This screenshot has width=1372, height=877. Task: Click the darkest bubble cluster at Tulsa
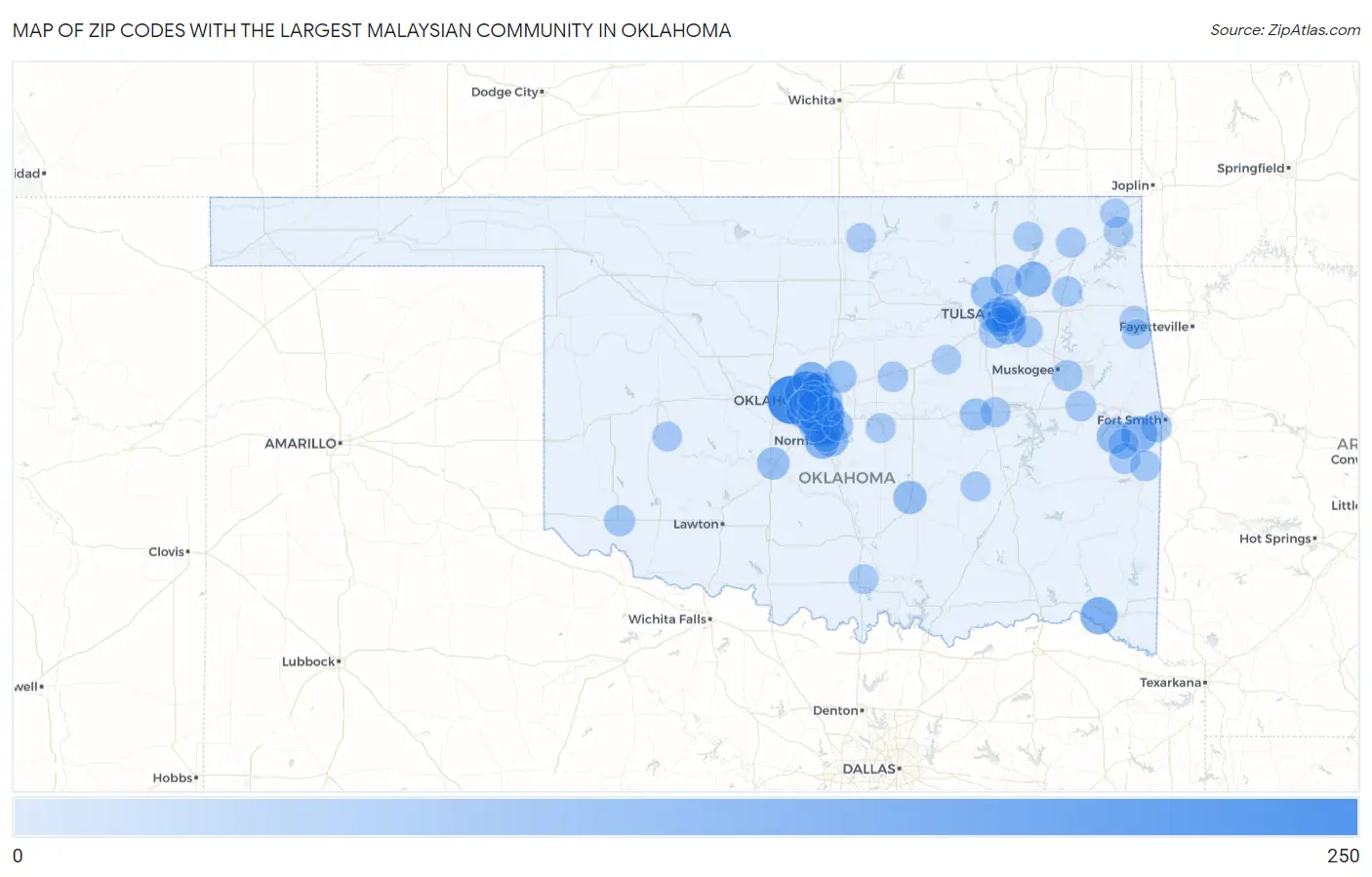(1003, 318)
